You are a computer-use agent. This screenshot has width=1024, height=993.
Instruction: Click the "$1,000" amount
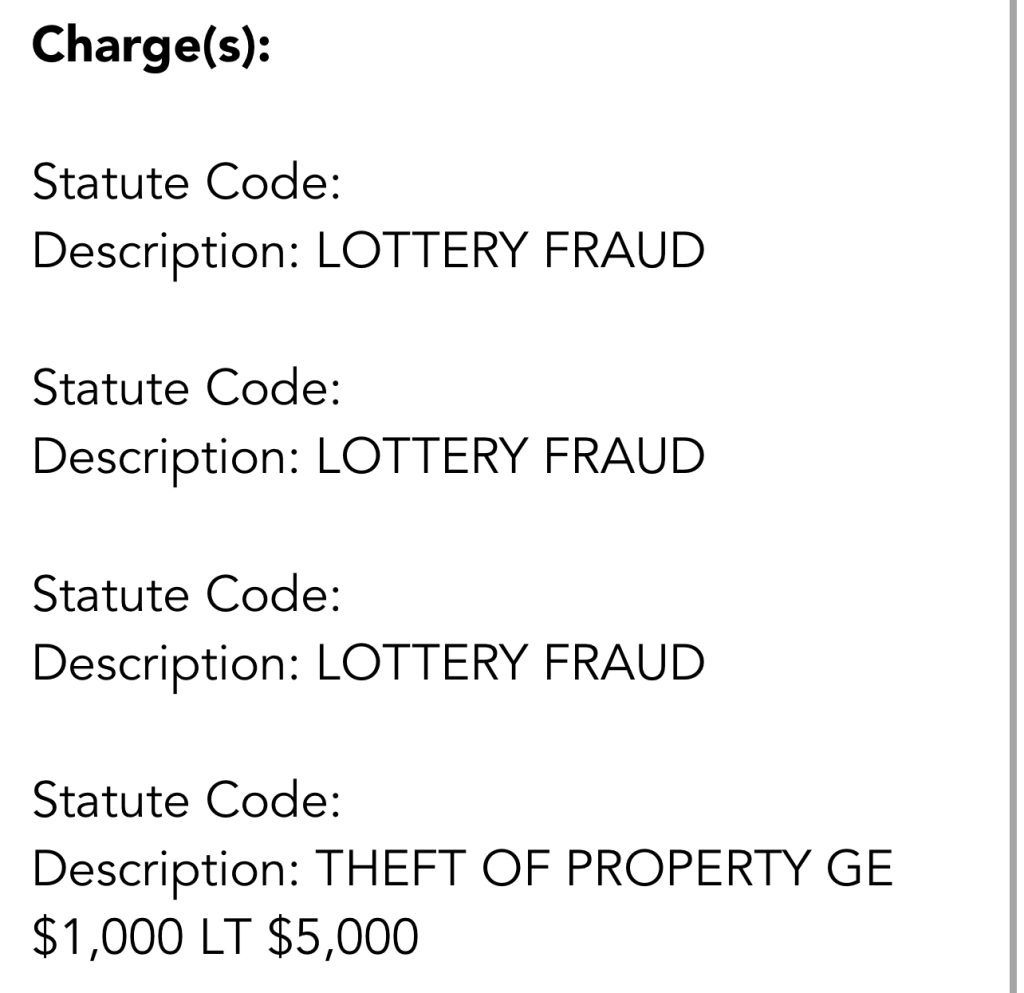108,937
